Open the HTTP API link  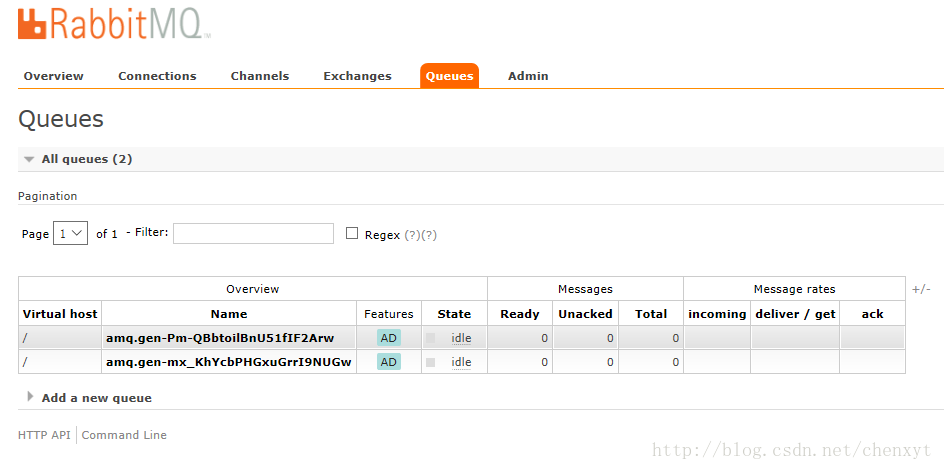[x=44, y=435]
